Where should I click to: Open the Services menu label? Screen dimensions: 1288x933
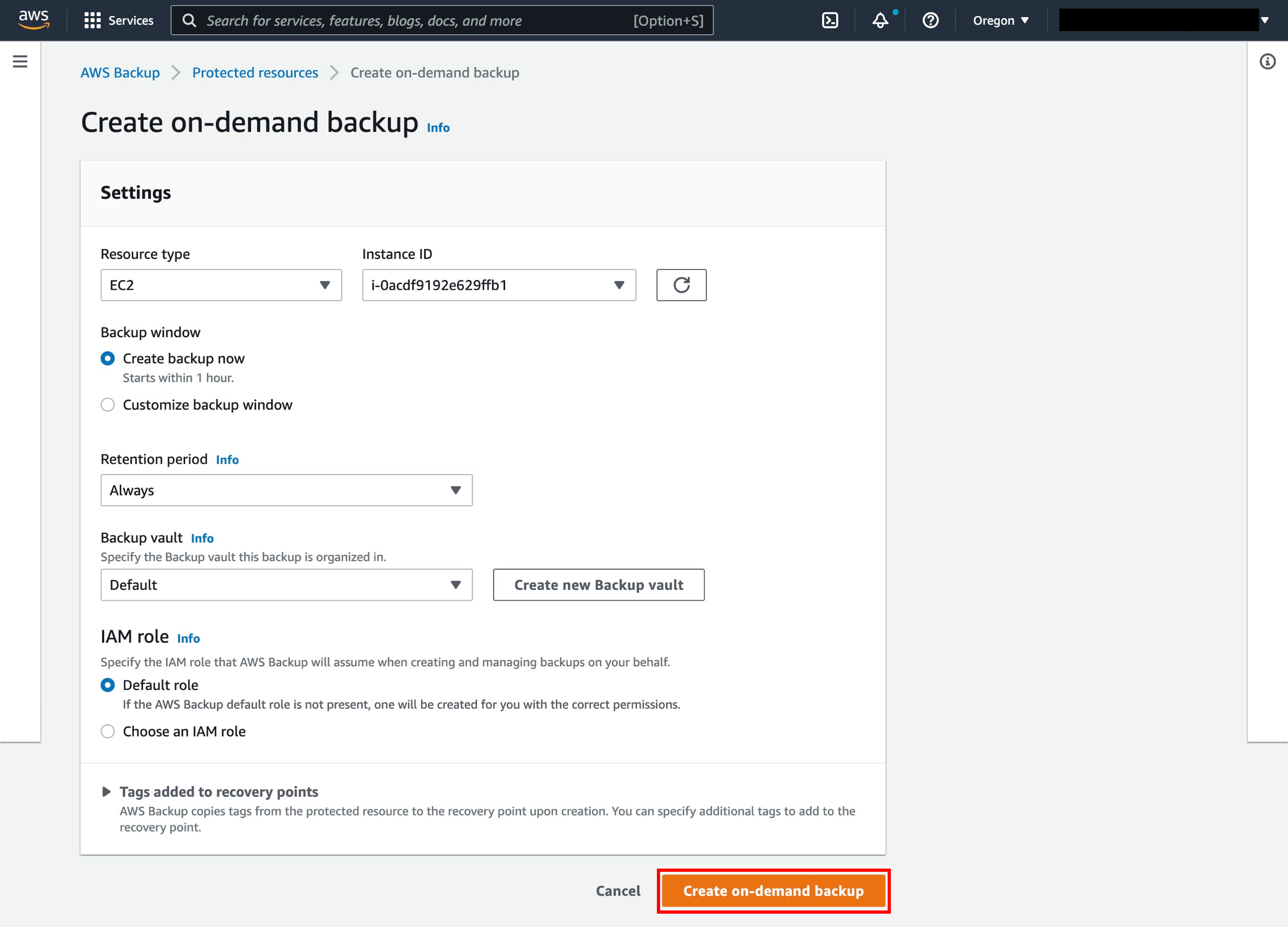point(130,20)
